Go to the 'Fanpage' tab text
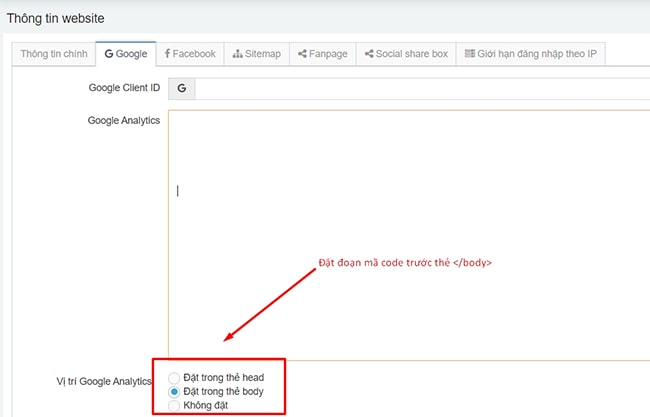This screenshot has height=417, width=650. point(329,54)
